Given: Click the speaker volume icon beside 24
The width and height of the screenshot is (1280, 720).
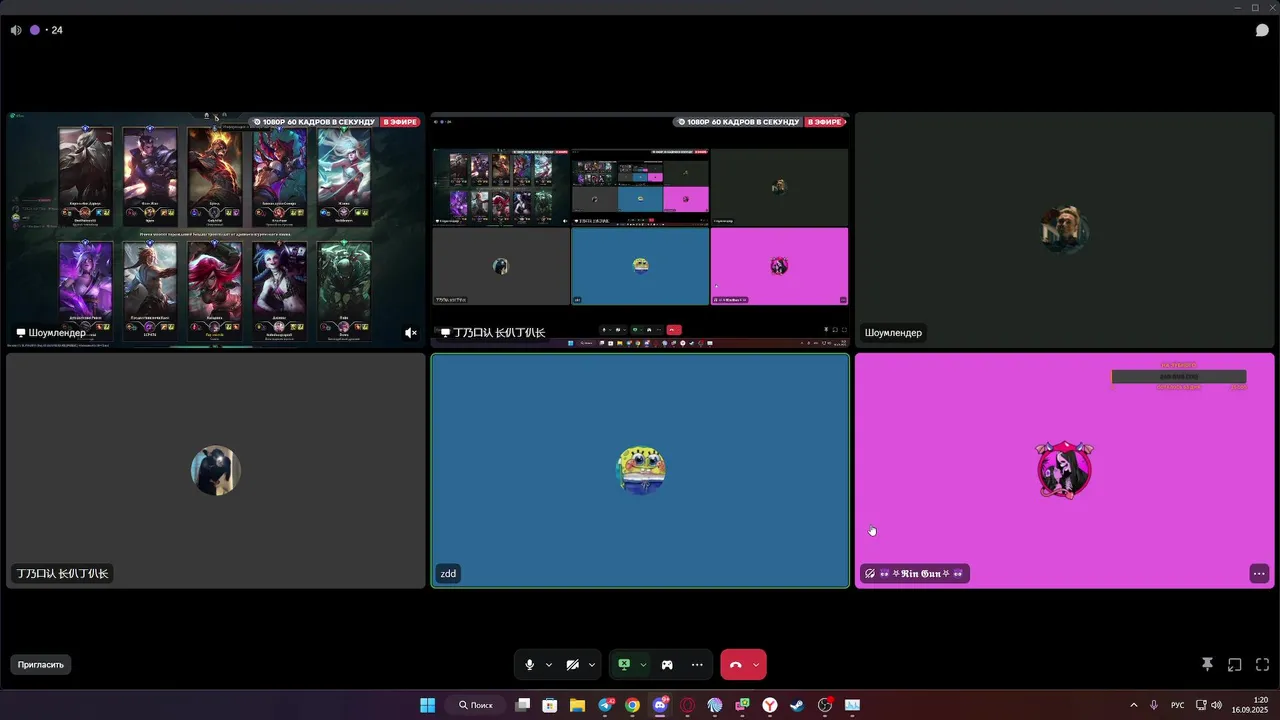Looking at the screenshot, I should point(16,30).
